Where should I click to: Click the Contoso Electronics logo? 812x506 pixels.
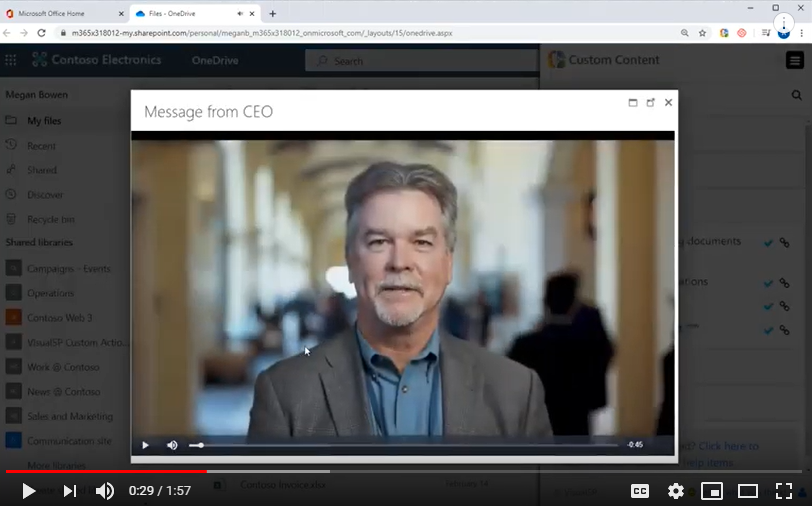click(96, 60)
